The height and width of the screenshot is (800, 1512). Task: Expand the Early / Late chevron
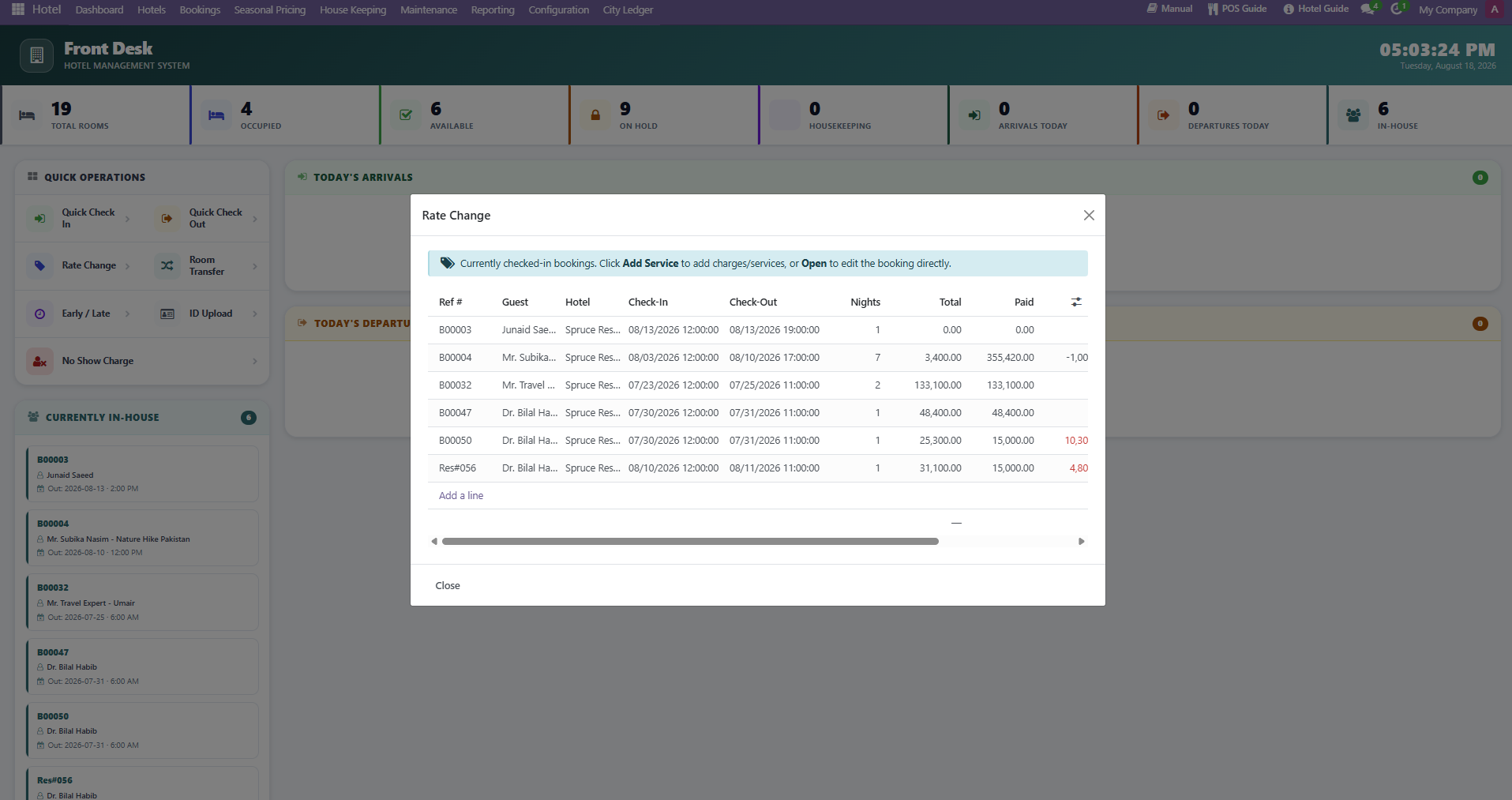pyautogui.click(x=127, y=314)
